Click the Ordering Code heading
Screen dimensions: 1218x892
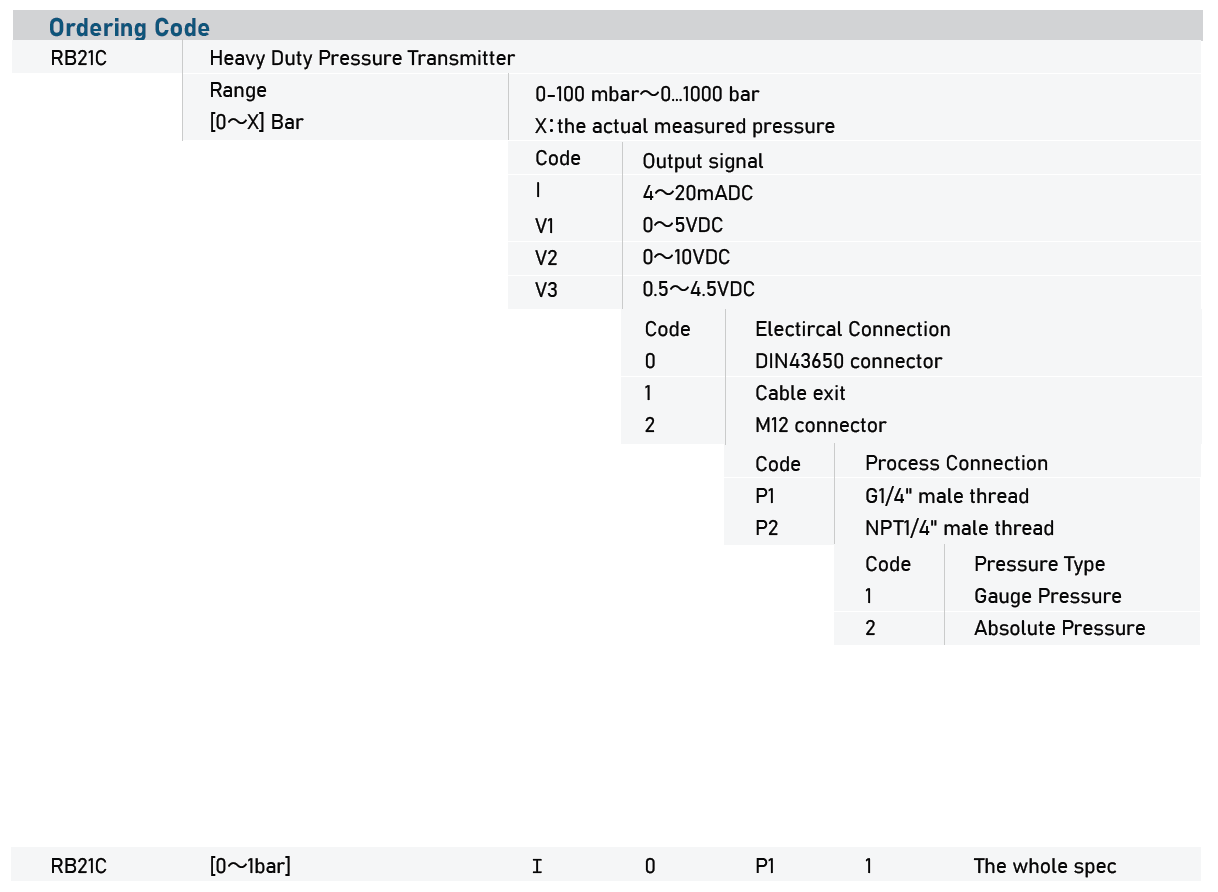[129, 27]
